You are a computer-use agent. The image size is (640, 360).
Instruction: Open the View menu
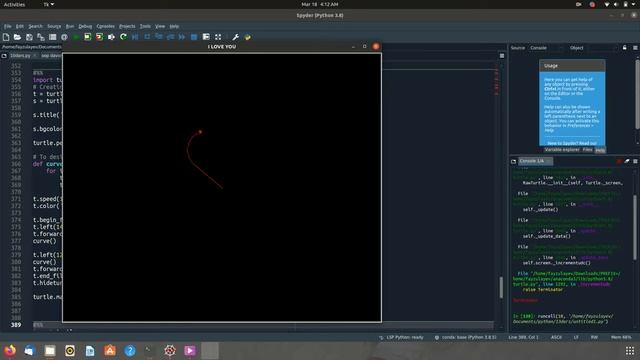pyautogui.click(x=160, y=26)
